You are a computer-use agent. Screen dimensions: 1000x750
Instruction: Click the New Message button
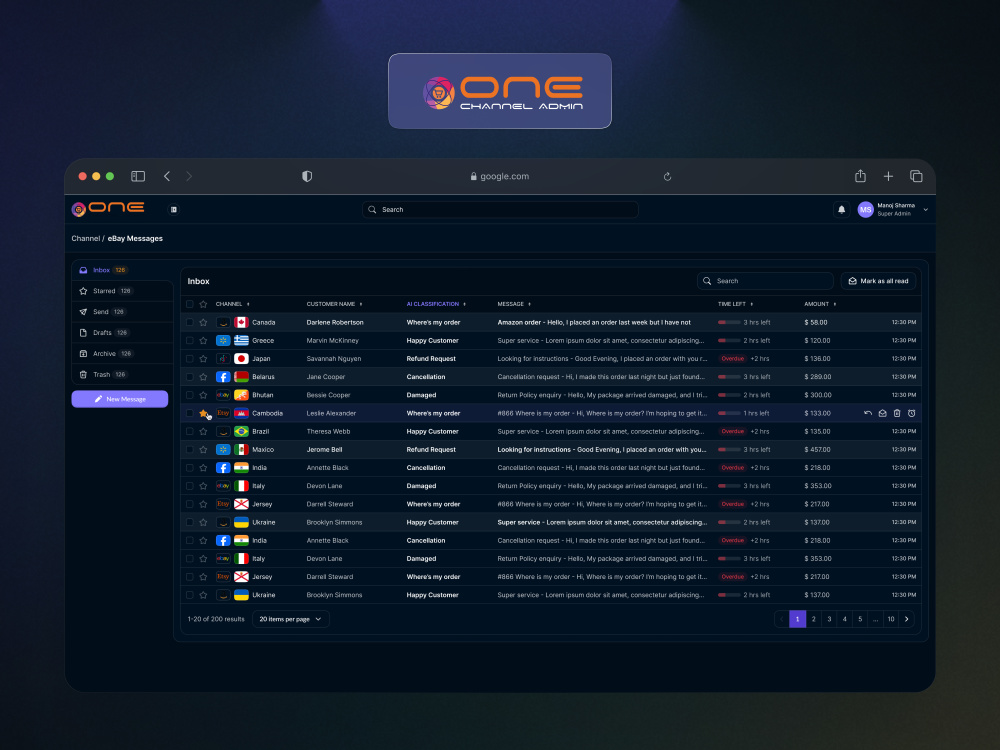click(x=120, y=399)
